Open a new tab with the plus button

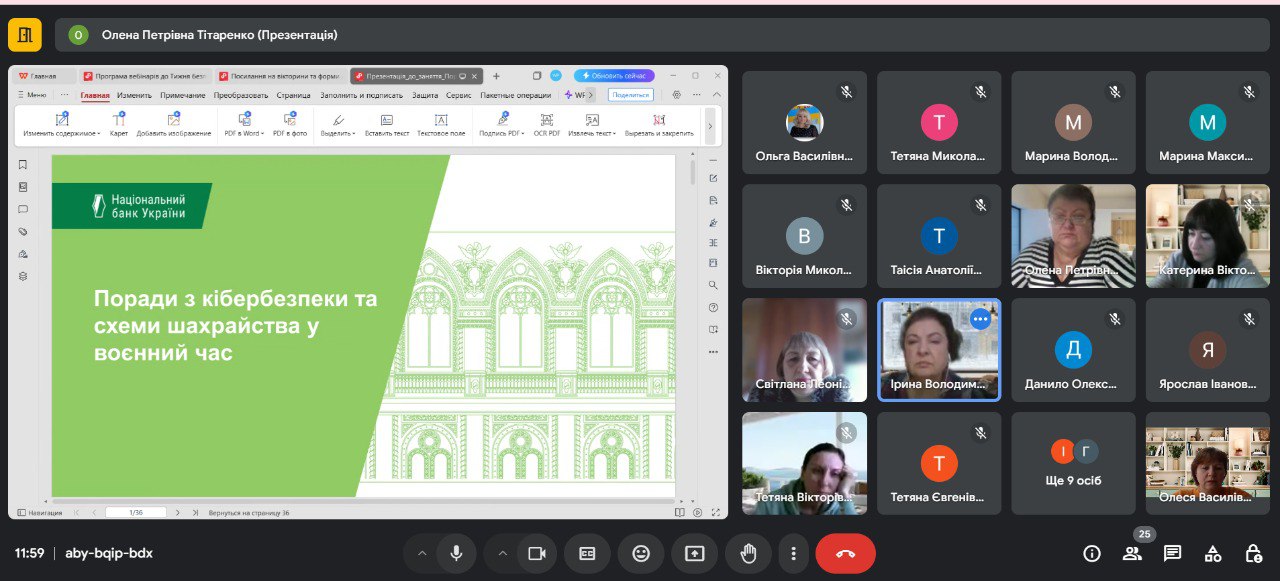(x=496, y=76)
